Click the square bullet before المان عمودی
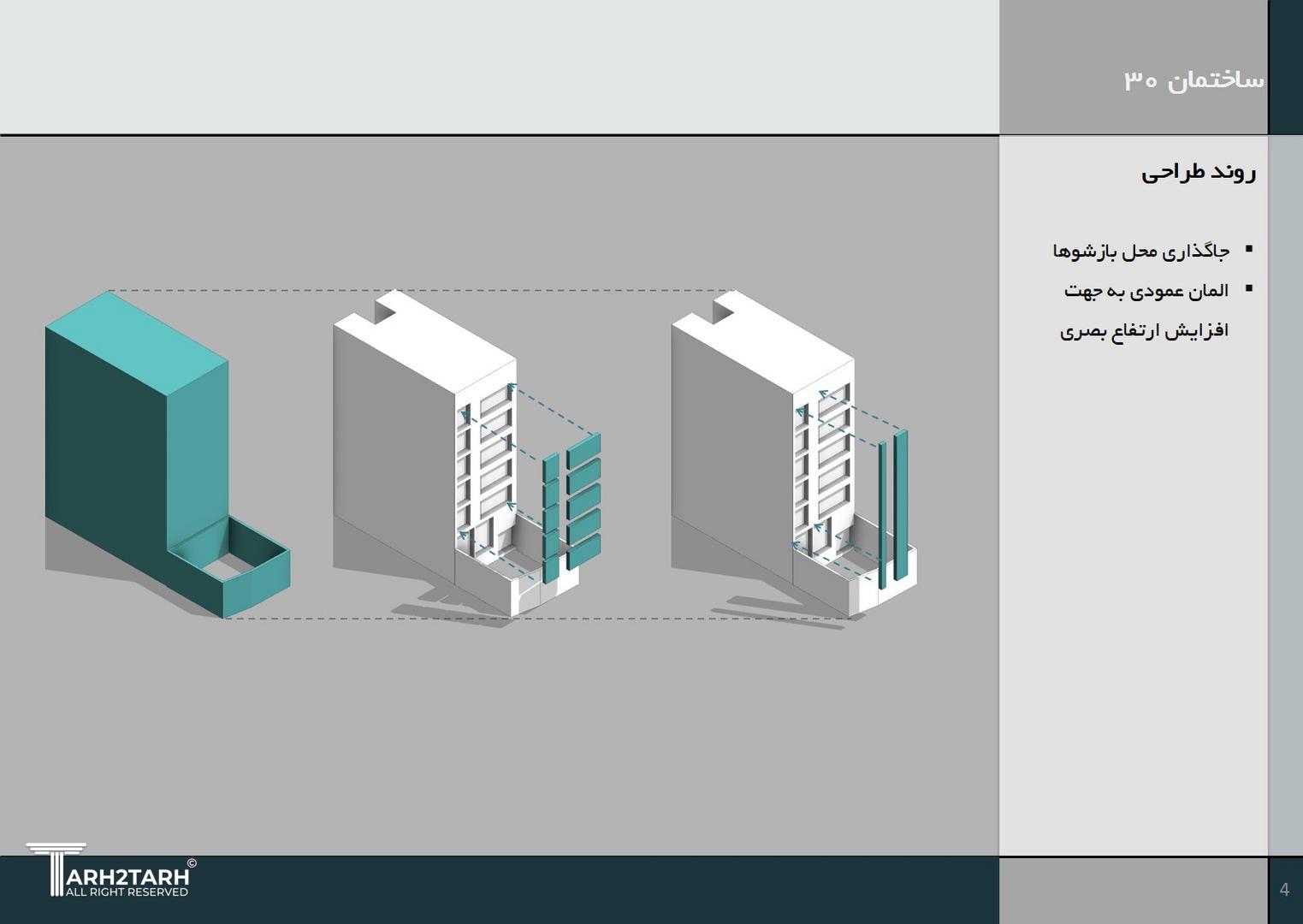Screen dimensions: 1303x924 coord(1249,289)
